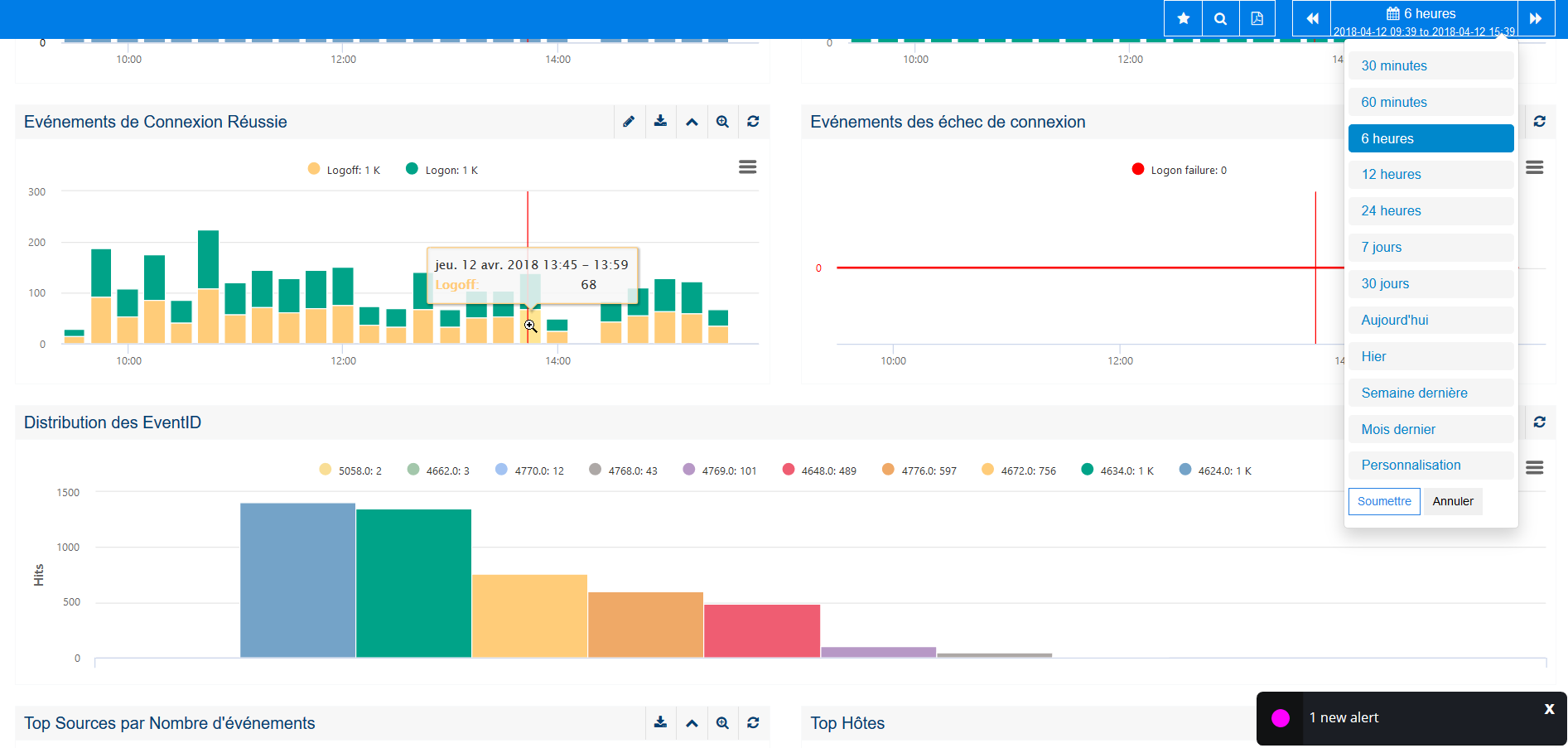Open the chart hamburger export menu
Viewport: 1568px width, 748px height.
pos(747,166)
